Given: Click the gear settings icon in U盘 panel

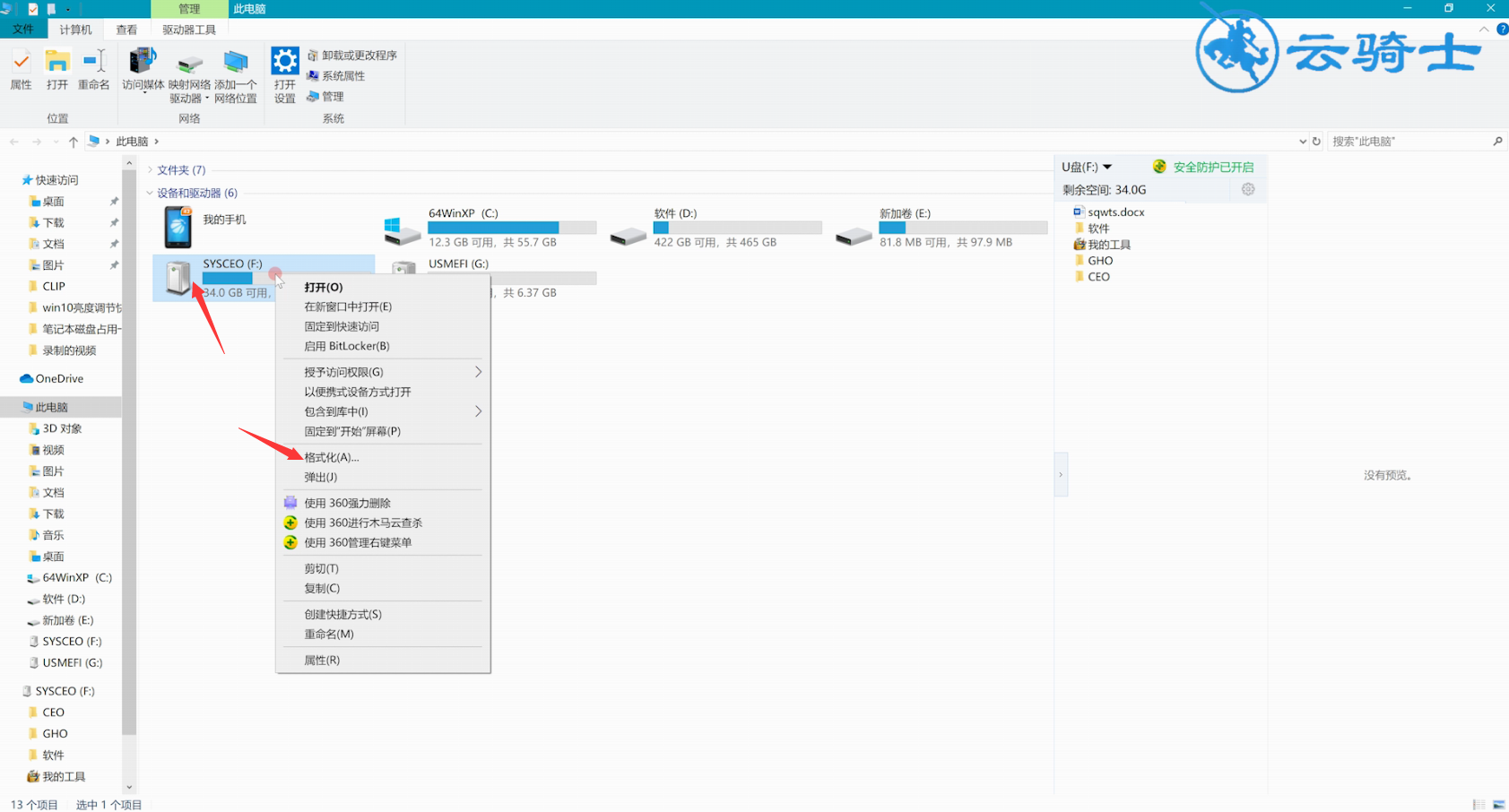Looking at the screenshot, I should tap(1248, 189).
